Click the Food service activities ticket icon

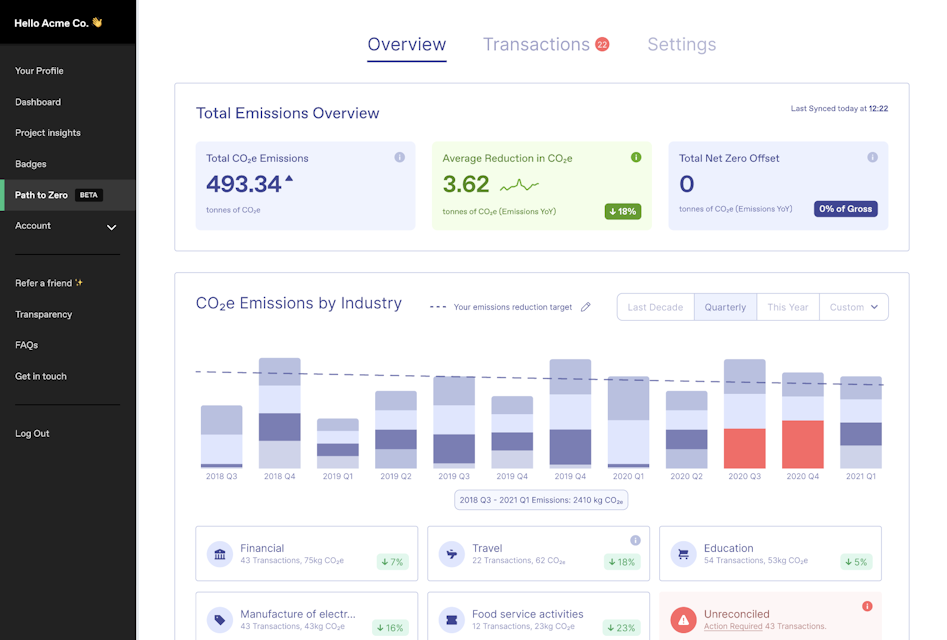coord(452,620)
